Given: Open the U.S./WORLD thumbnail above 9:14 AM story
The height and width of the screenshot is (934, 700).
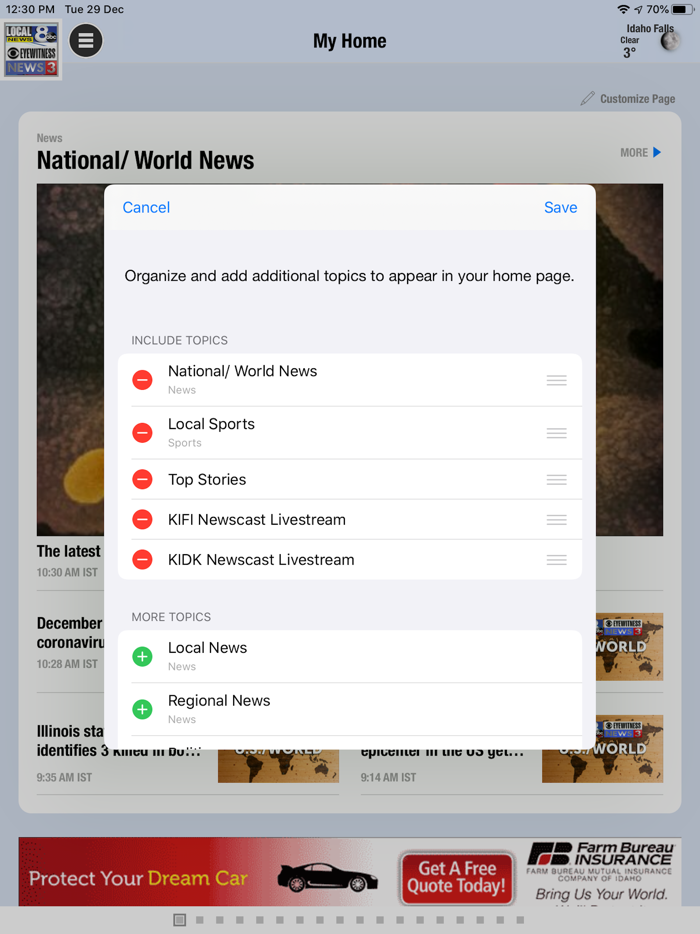Looking at the screenshot, I should point(602,749).
